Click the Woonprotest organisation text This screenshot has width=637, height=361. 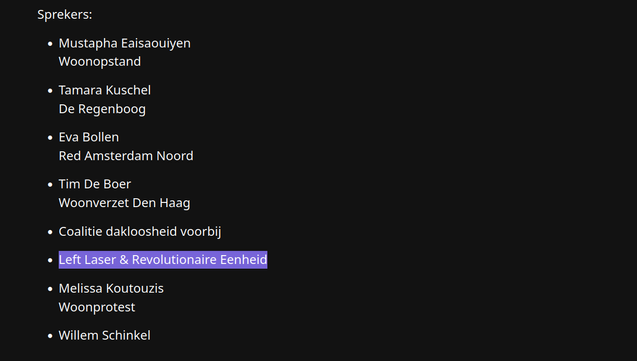(97, 307)
